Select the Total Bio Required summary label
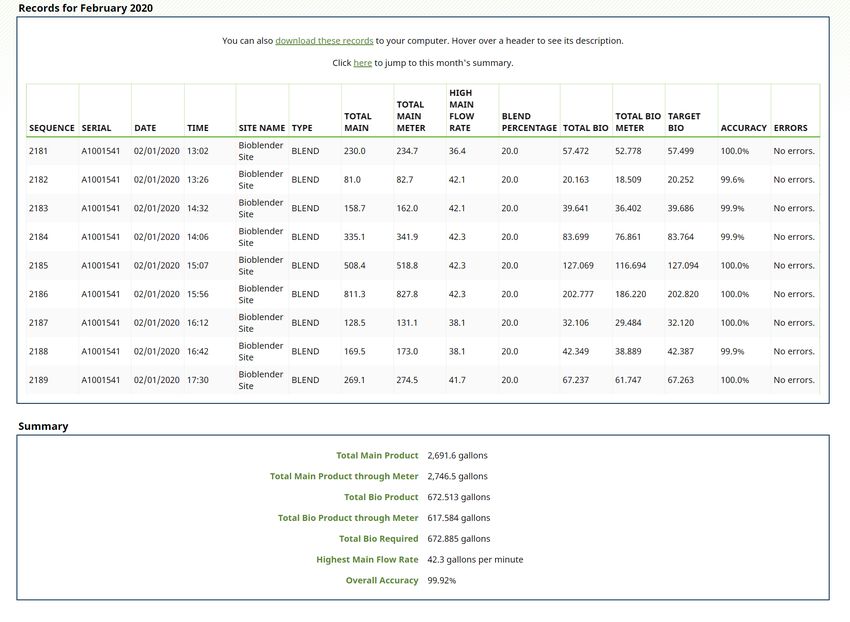Viewport: 850px width, 622px height. pos(378,539)
